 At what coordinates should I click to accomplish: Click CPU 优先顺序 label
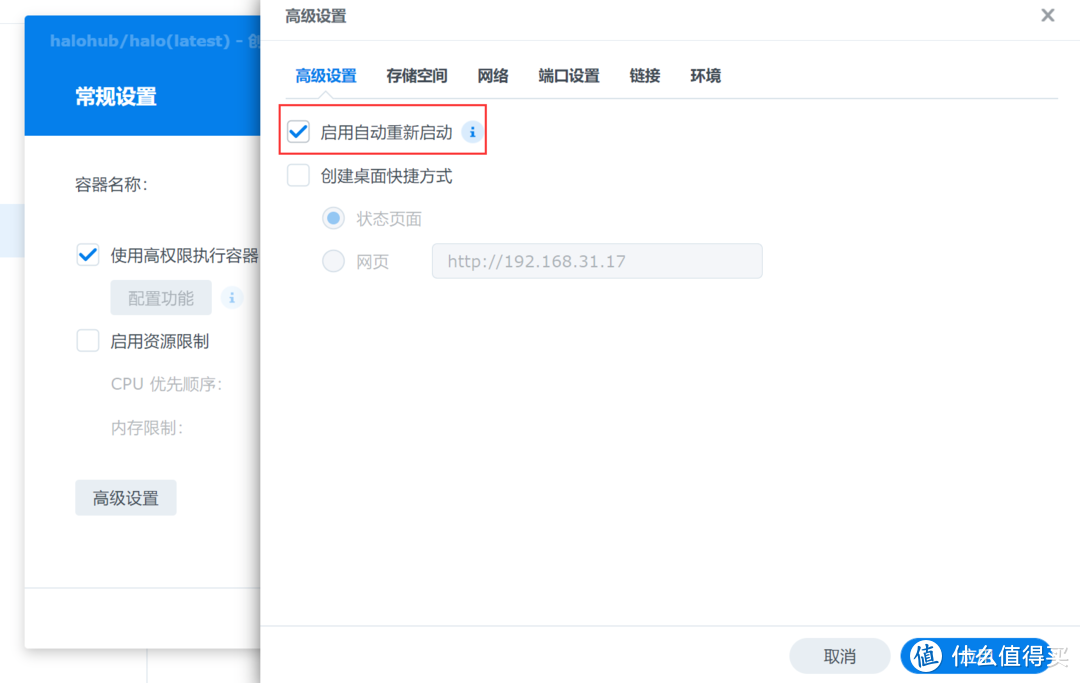point(167,384)
